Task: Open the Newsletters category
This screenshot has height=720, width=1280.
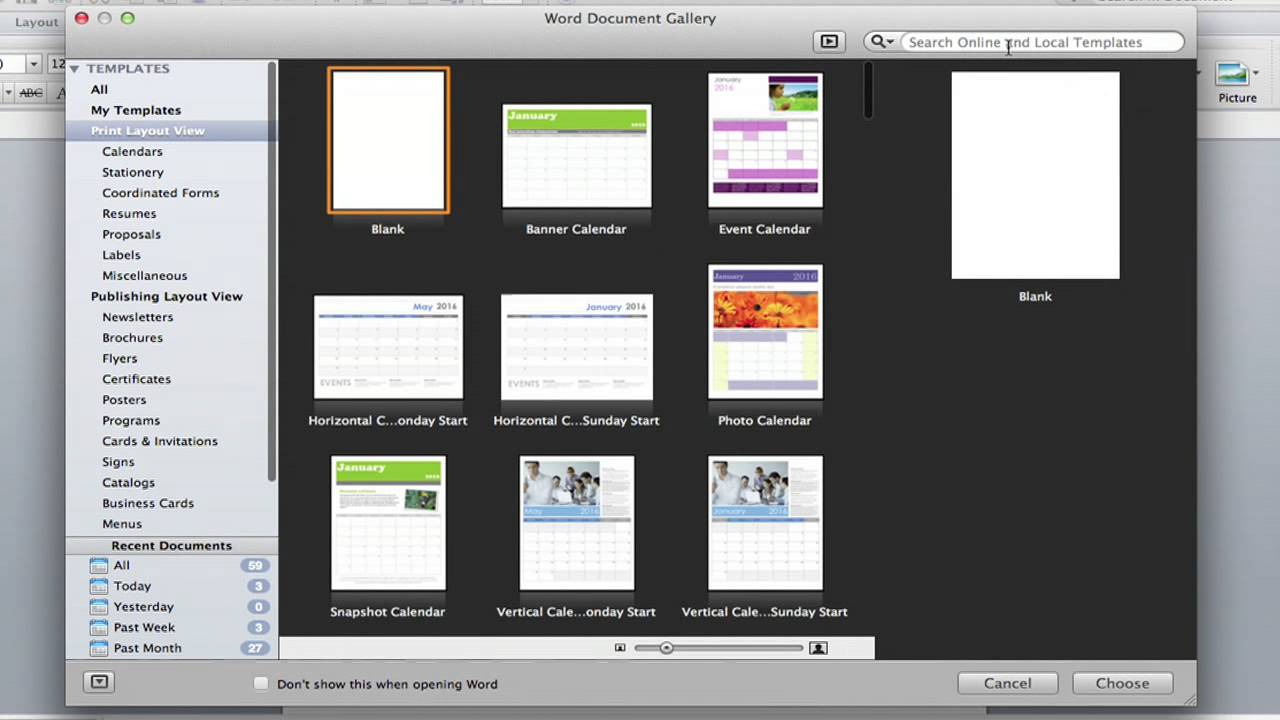Action: tap(137, 317)
